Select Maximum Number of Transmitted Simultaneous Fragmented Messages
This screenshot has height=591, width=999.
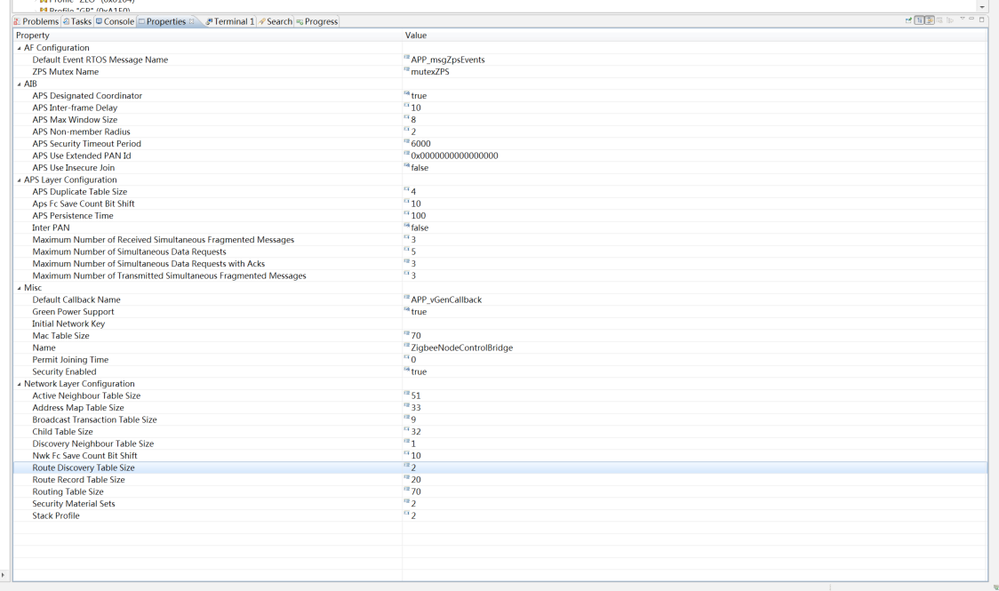click(x=169, y=276)
